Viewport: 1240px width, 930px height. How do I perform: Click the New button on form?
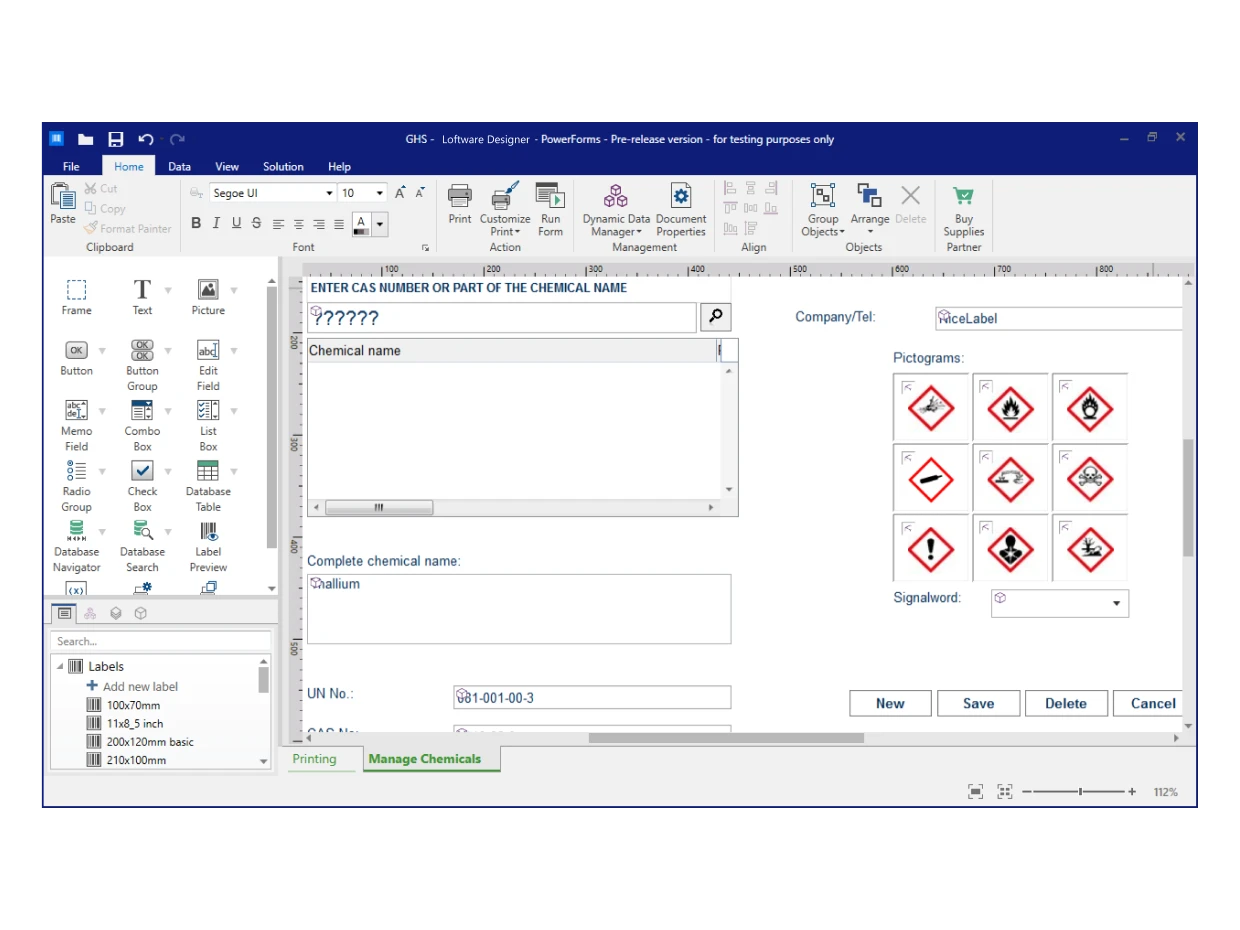pyautogui.click(x=890, y=703)
